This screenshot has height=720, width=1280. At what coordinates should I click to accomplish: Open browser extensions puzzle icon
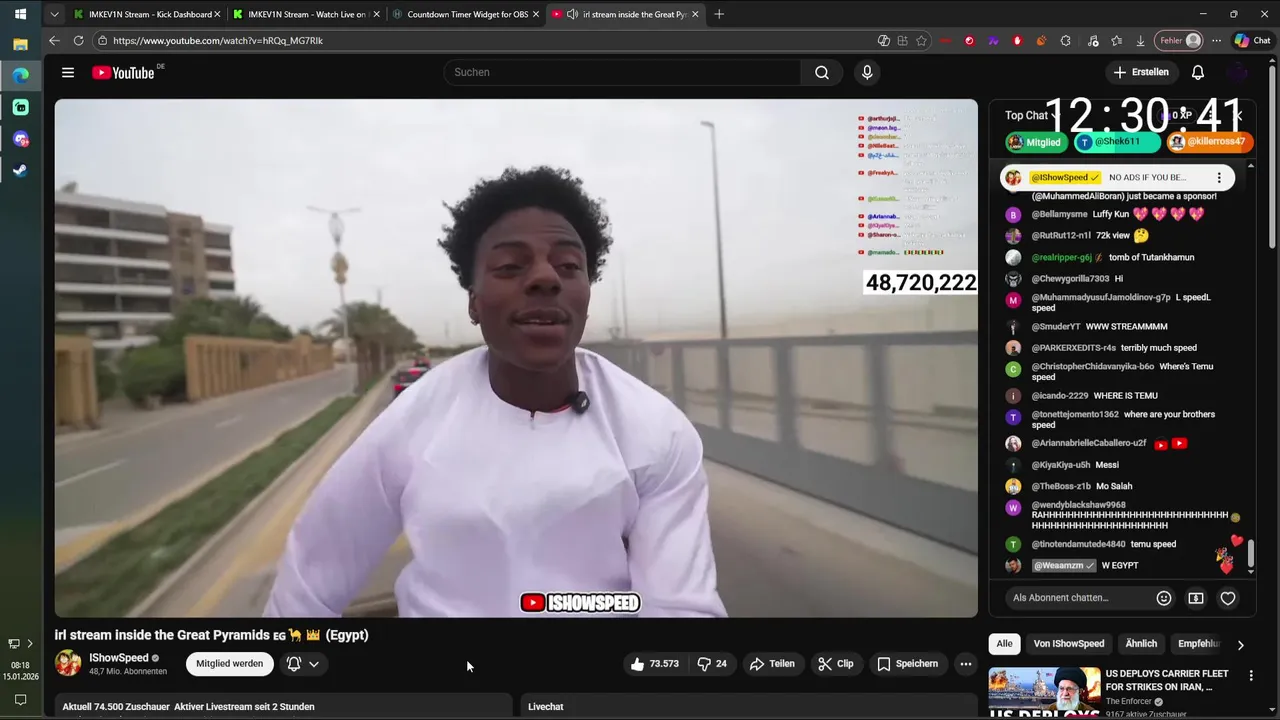click(x=1065, y=41)
